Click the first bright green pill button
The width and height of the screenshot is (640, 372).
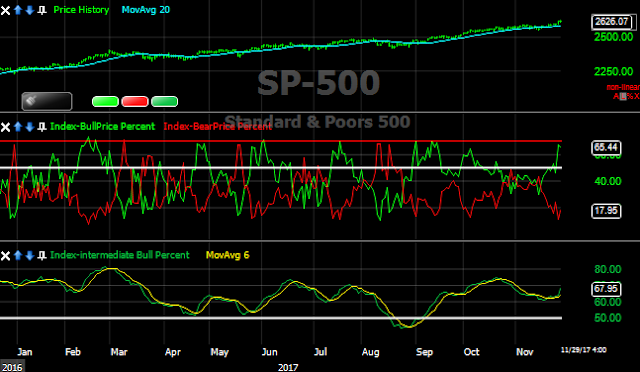(105, 101)
